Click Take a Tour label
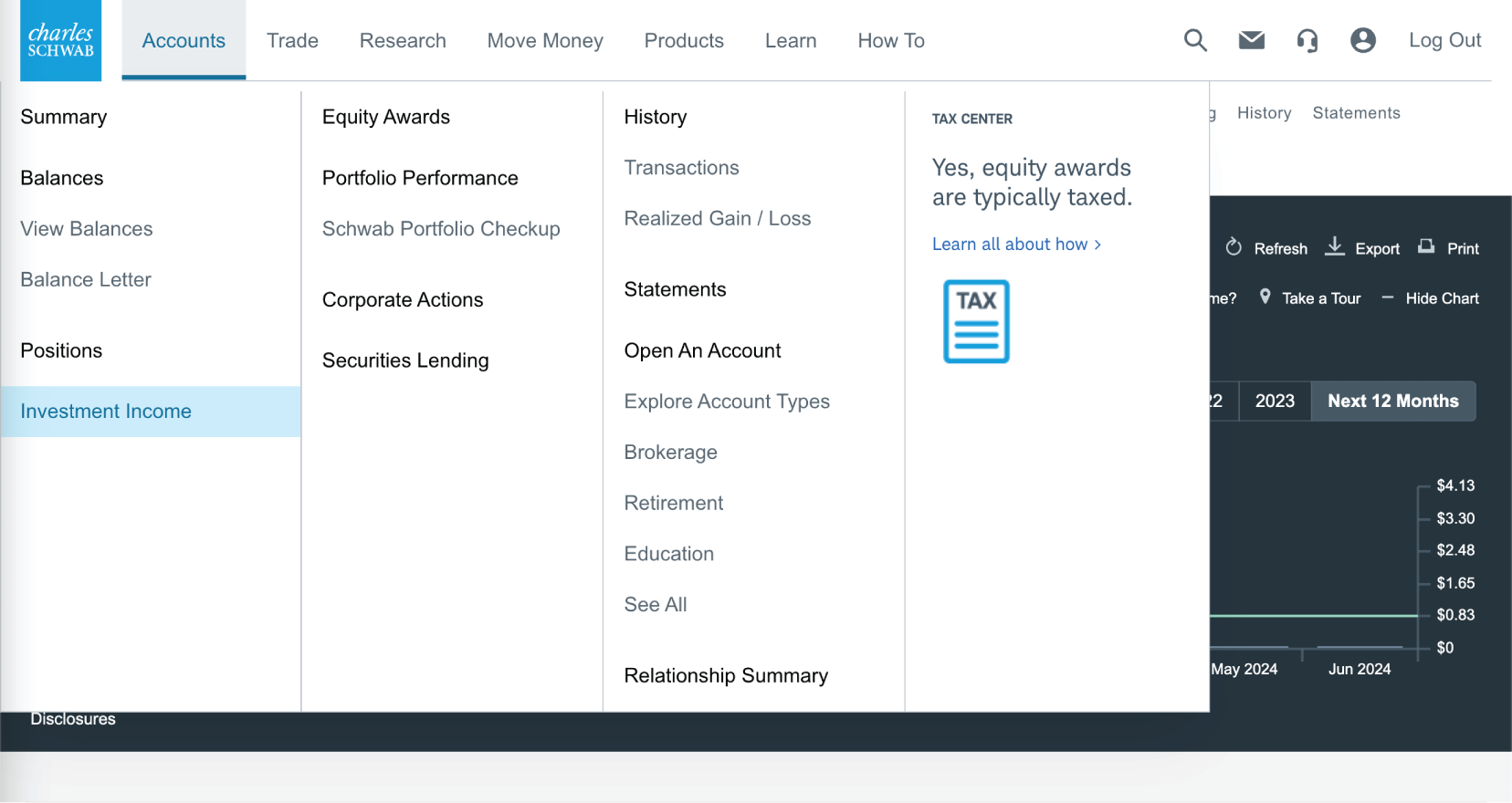This screenshot has height=803, width=1512. (1321, 298)
